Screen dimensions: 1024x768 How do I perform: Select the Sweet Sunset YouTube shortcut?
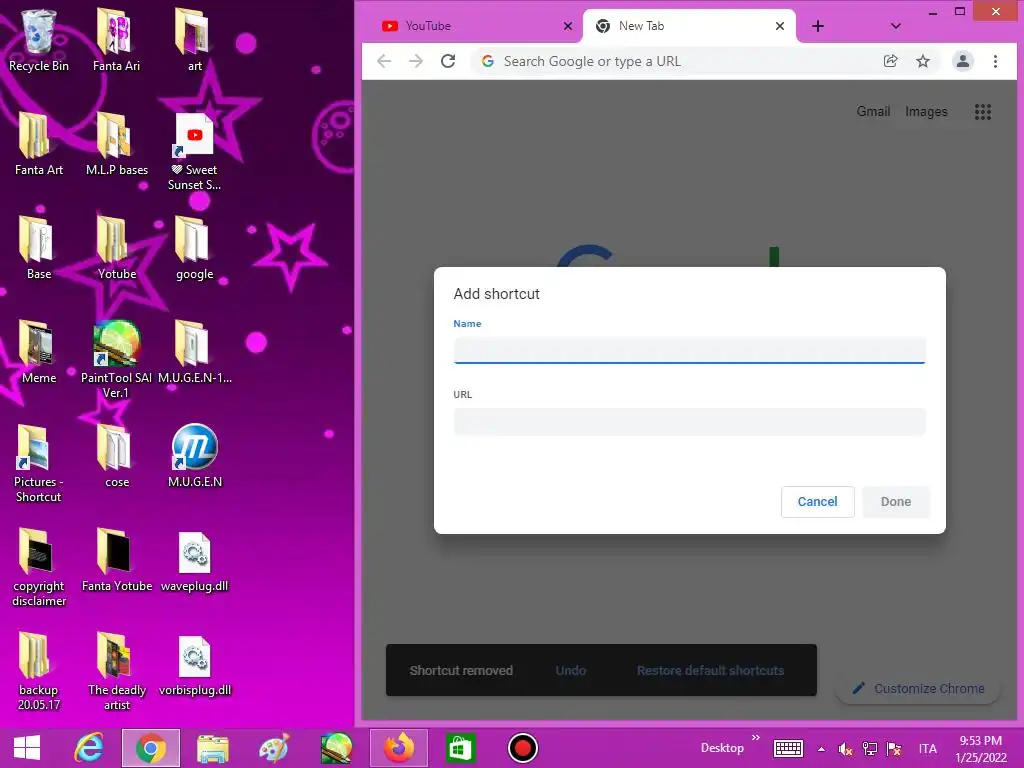195,152
